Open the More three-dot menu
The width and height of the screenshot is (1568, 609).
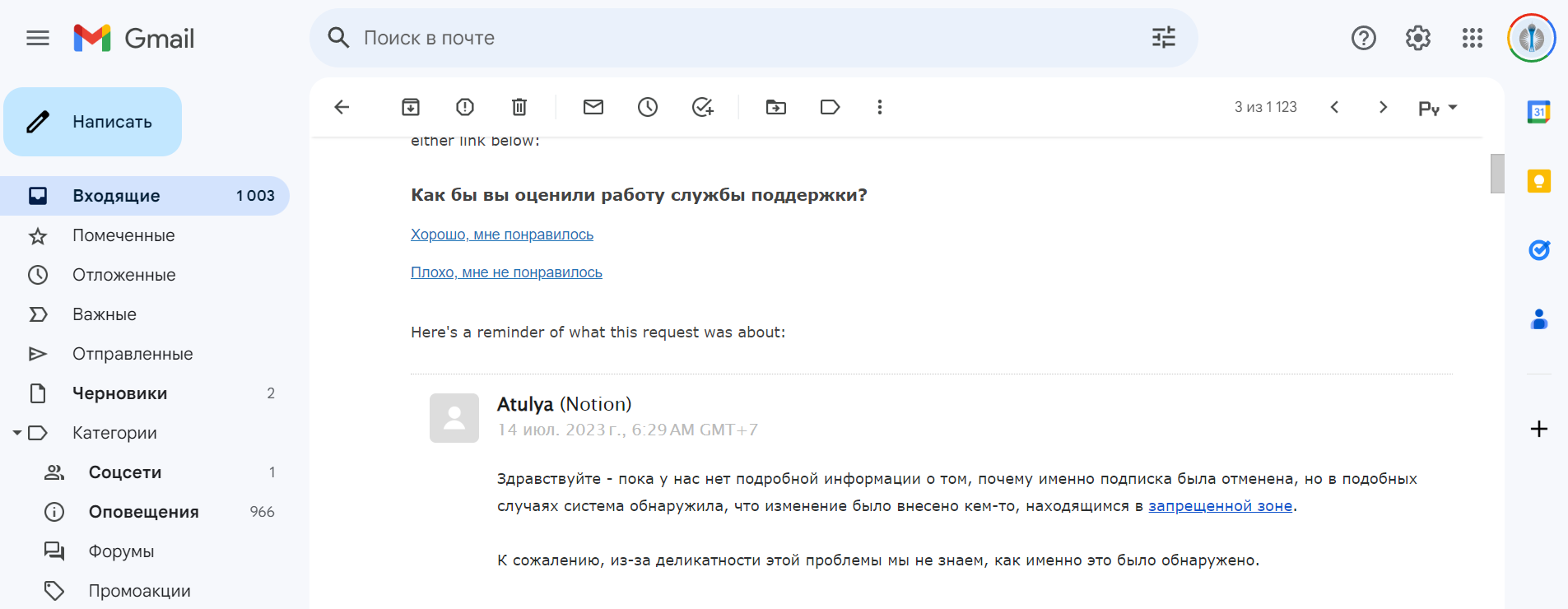tap(879, 107)
